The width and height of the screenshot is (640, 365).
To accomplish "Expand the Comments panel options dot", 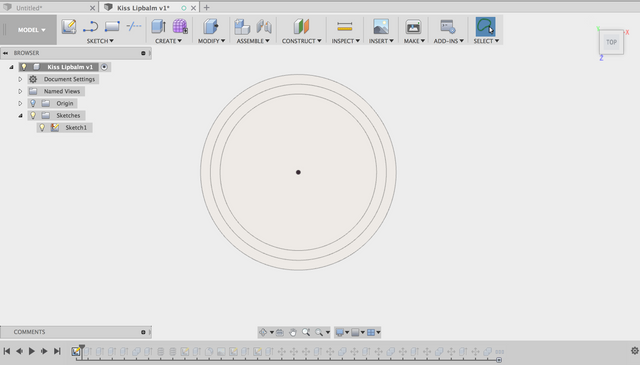I will (143, 332).
